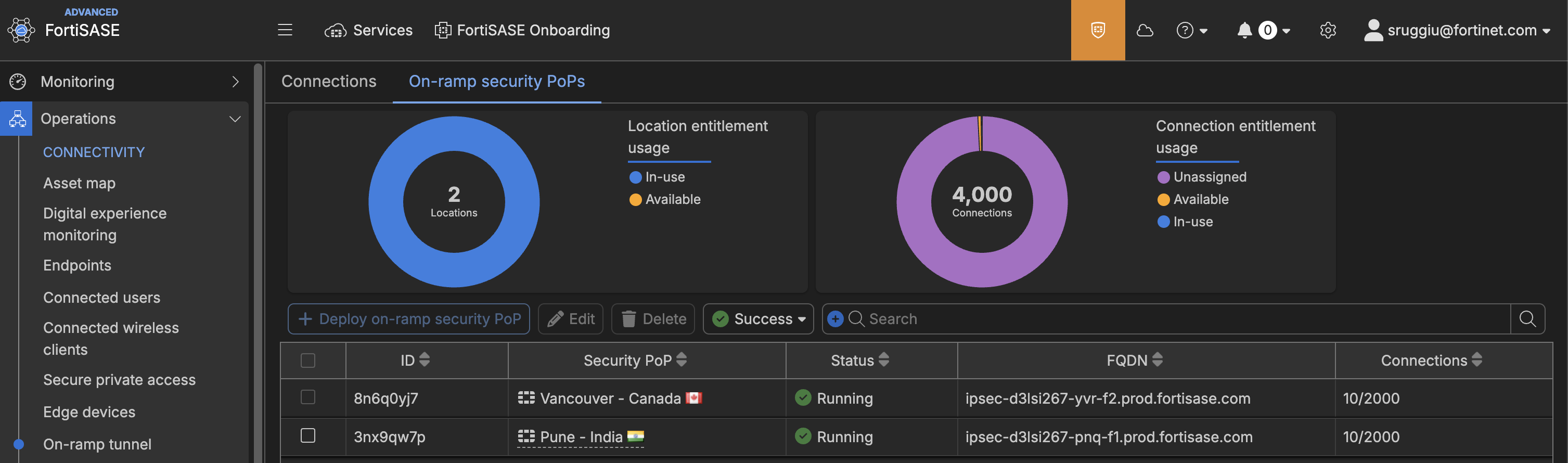This screenshot has height=463, width=1568.
Task: Click the Vancouver row Running status icon
Action: [x=803, y=398]
